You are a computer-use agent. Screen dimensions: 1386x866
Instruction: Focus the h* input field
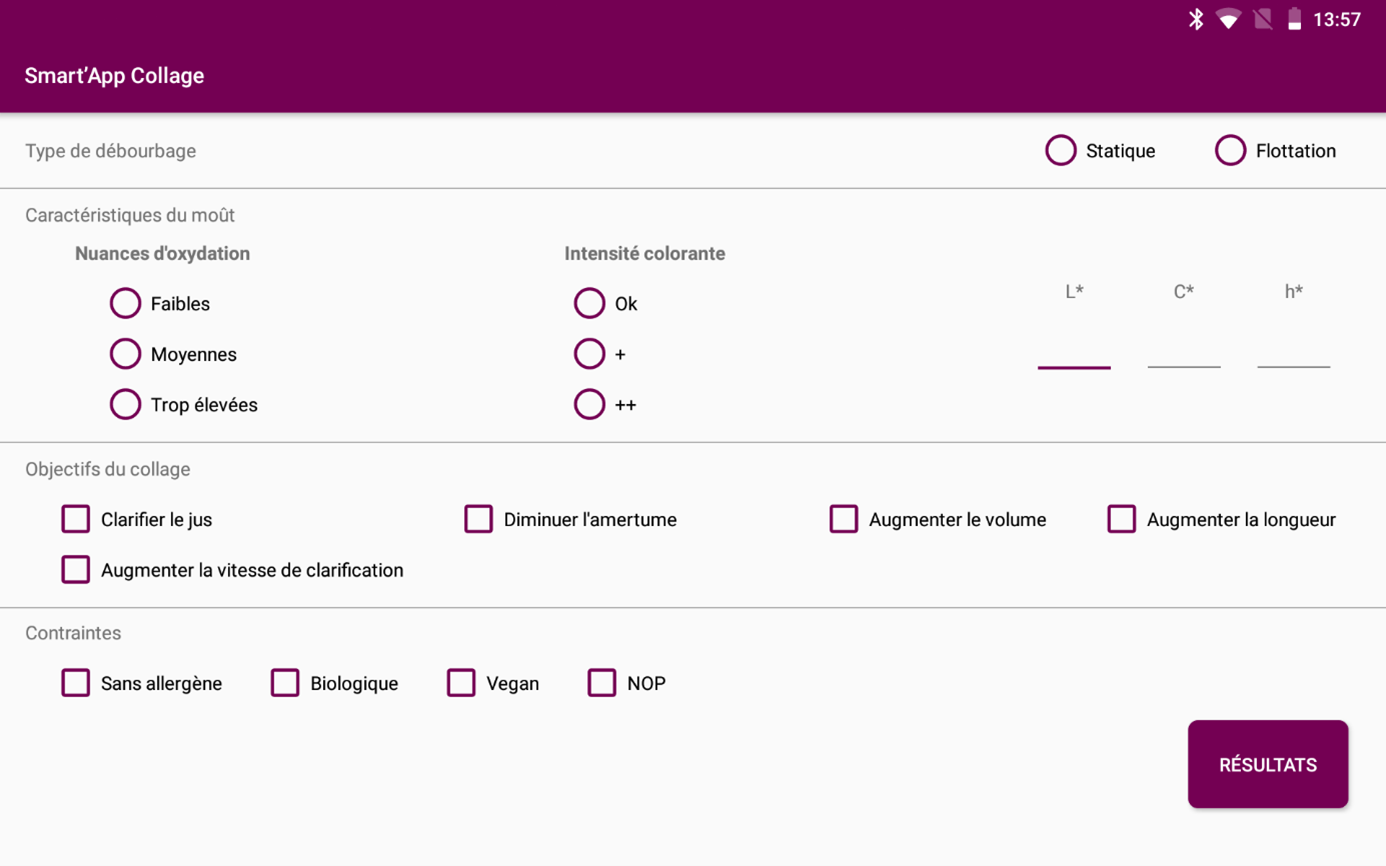tap(1294, 350)
